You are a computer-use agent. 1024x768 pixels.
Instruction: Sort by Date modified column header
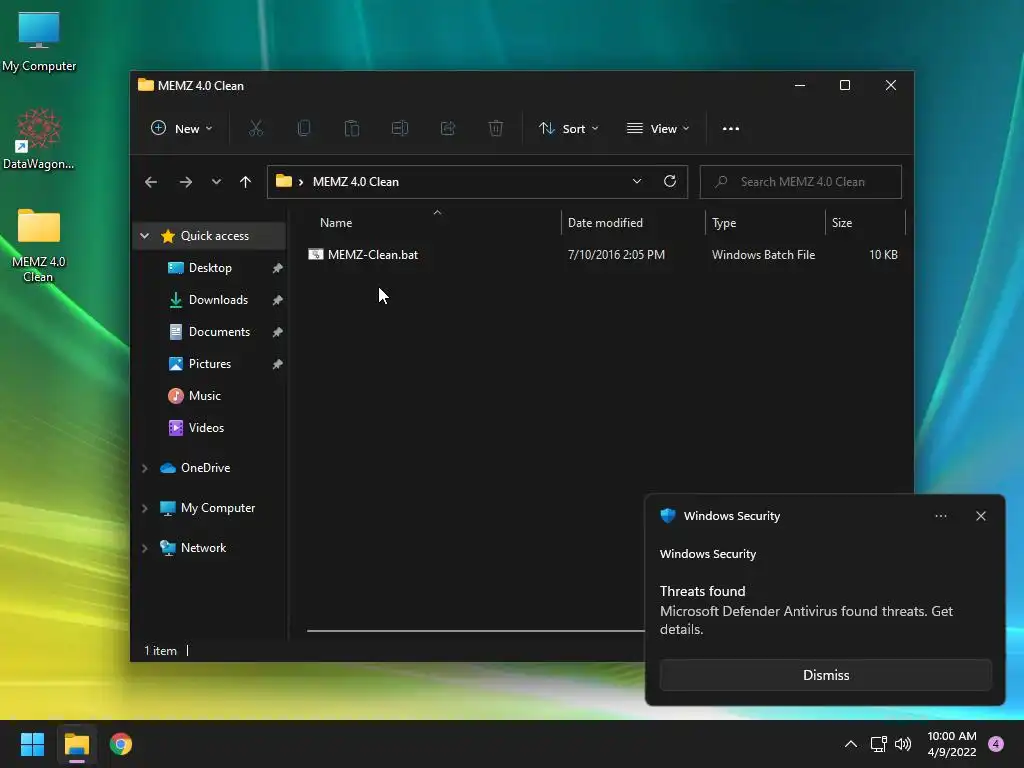[633, 223]
